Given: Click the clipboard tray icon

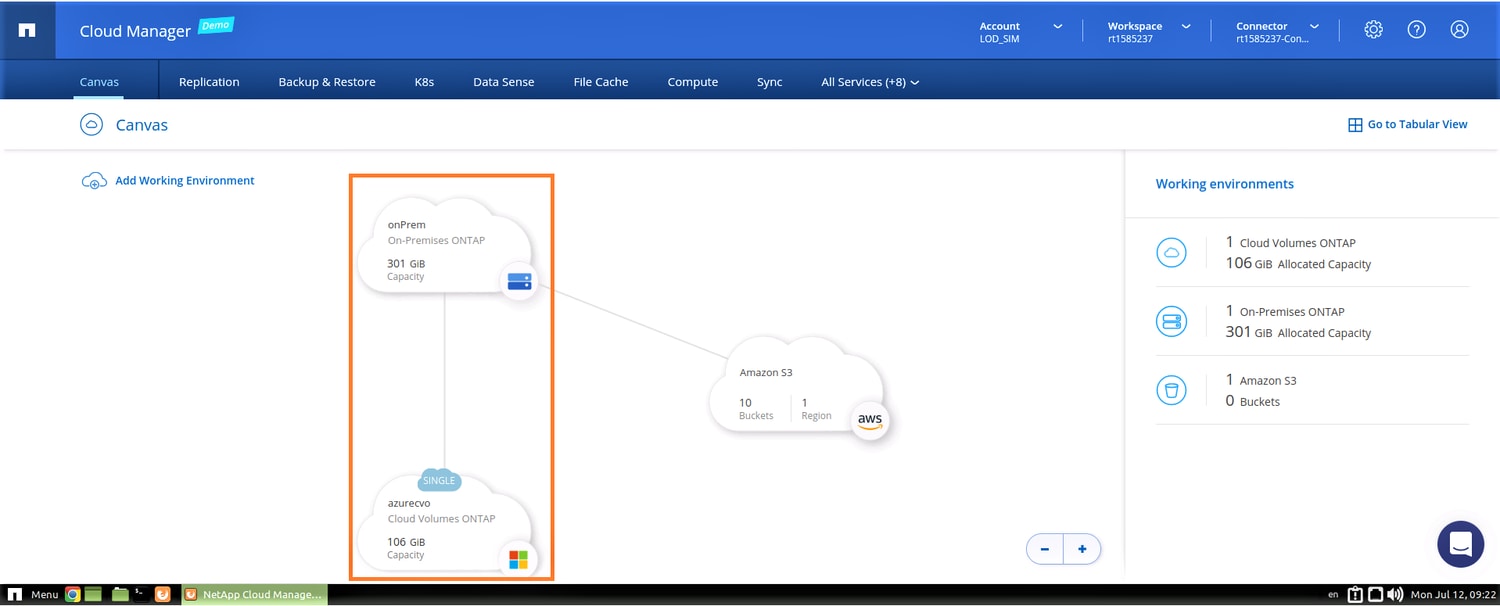Looking at the screenshot, I should point(1355,594).
